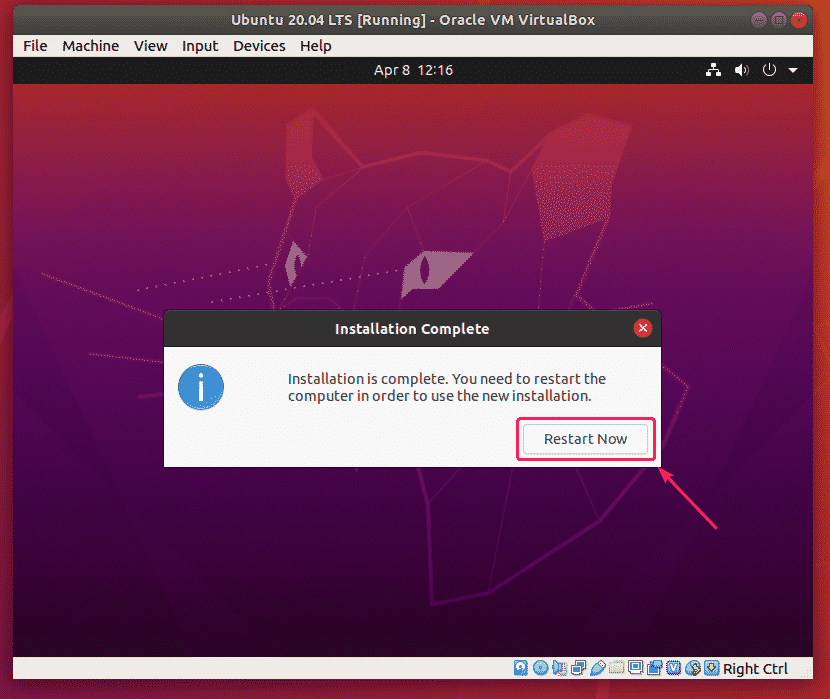Open the View menu
This screenshot has width=830, height=699.
tap(150, 46)
